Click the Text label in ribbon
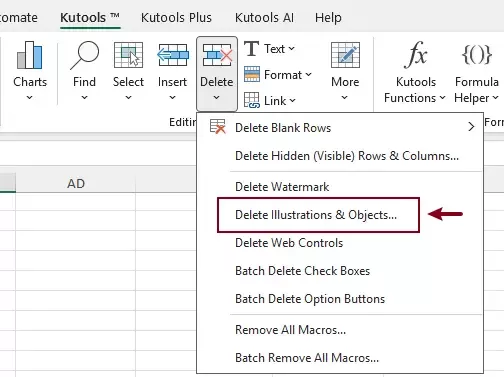The width and height of the screenshot is (504, 377). (275, 49)
